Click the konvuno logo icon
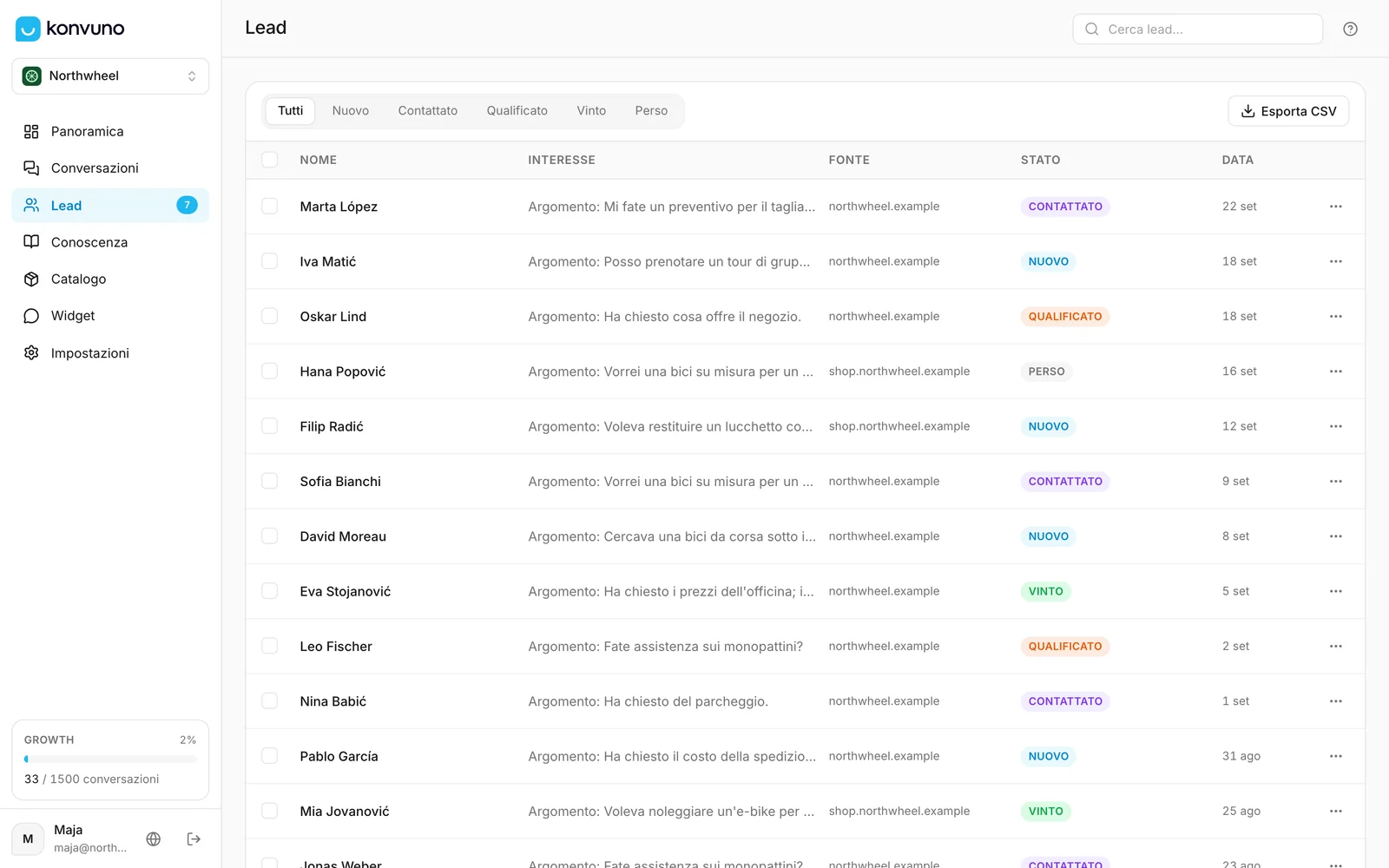This screenshot has width=1389, height=868. [28, 29]
